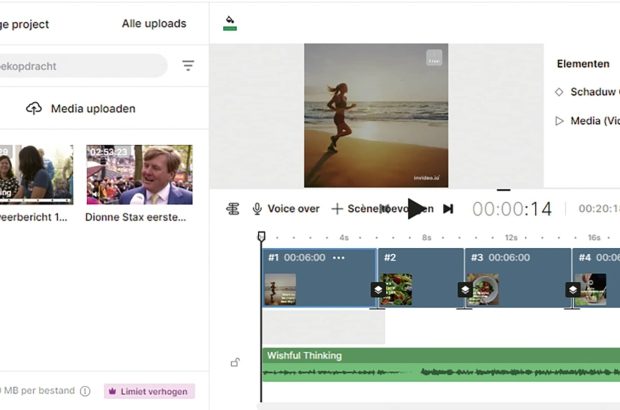Click the paint bucket fill color icon
Viewport: 620px width, 410px height.
(230, 20)
